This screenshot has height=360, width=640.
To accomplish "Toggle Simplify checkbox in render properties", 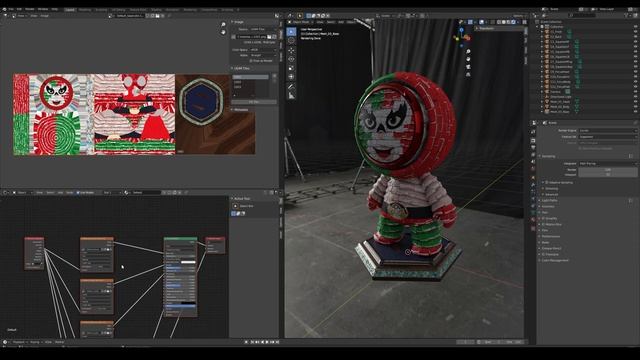I will pyautogui.click(x=543, y=218).
